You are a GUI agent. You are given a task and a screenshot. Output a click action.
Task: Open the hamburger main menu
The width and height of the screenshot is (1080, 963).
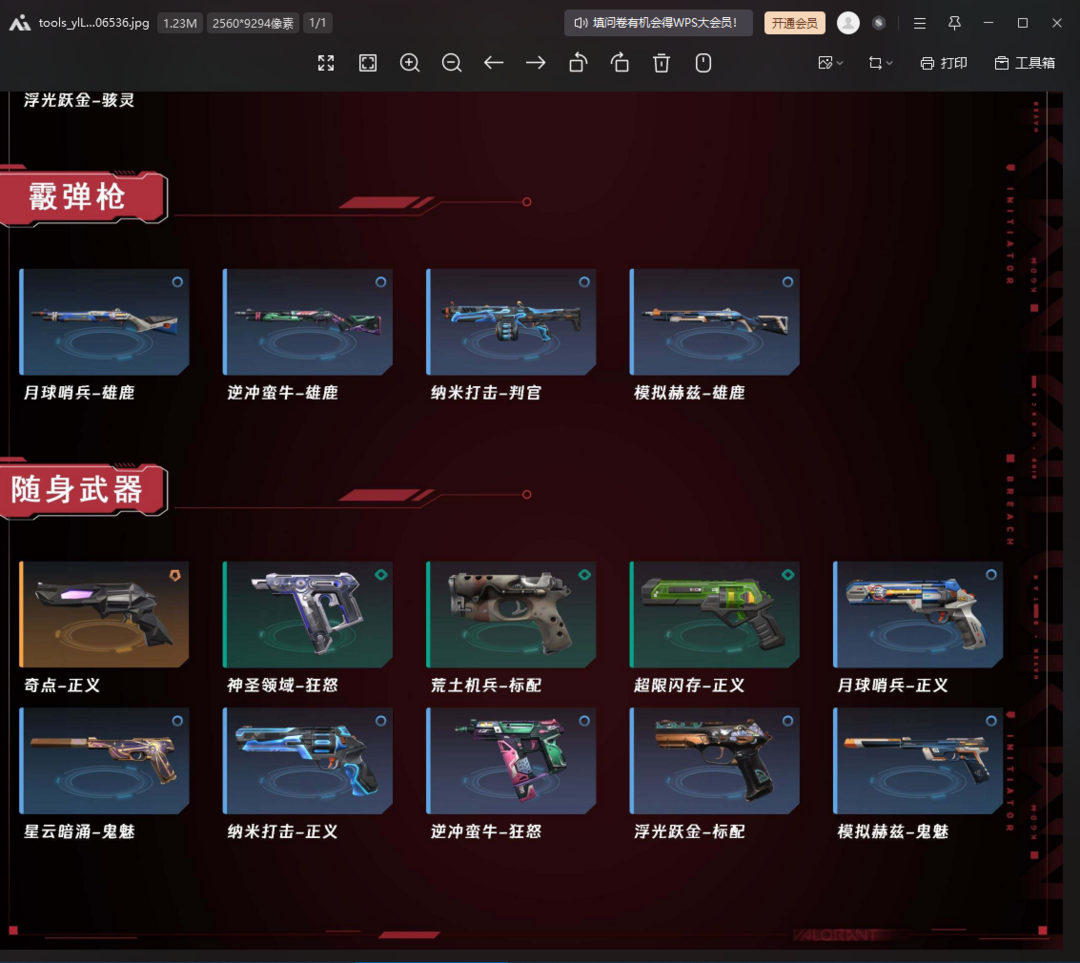point(920,23)
